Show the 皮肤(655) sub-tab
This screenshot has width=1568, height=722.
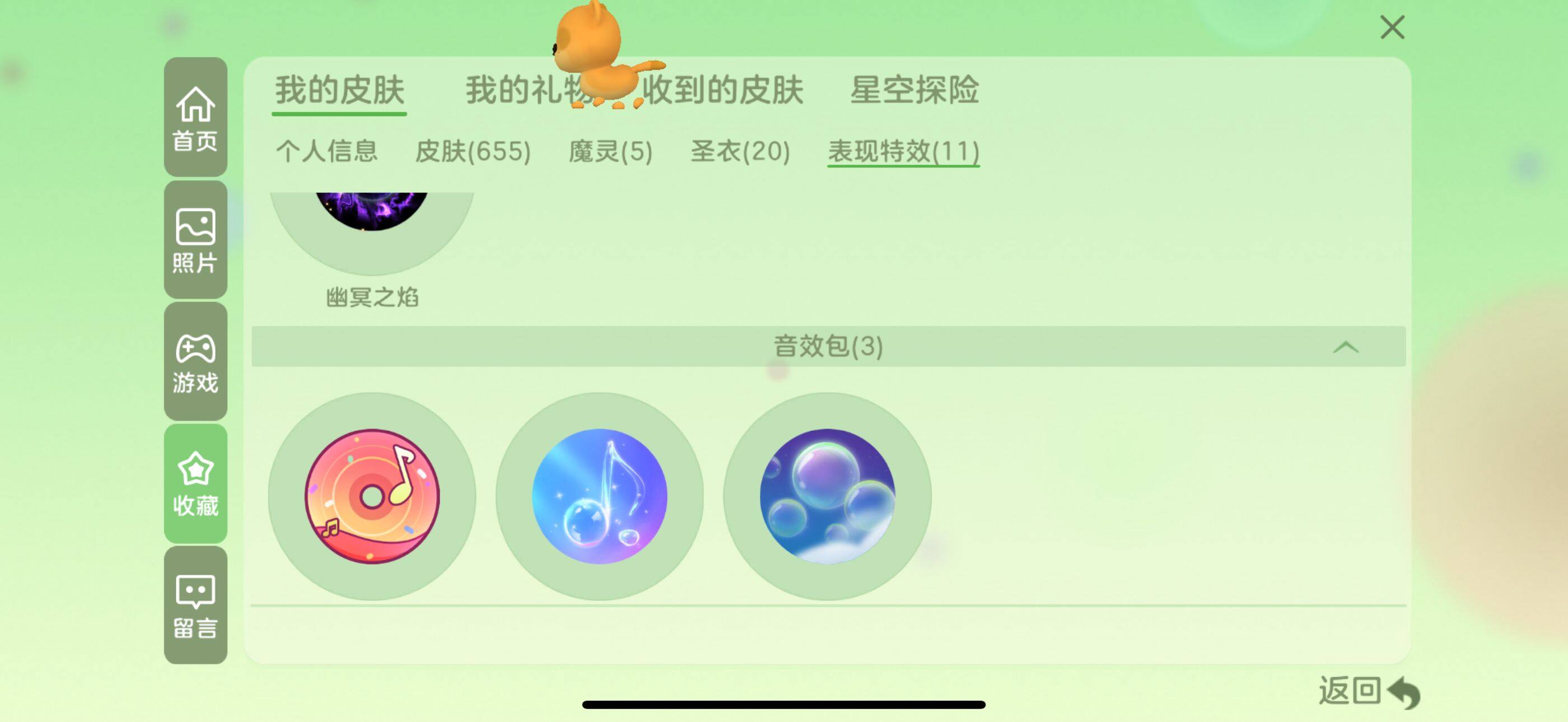click(473, 151)
